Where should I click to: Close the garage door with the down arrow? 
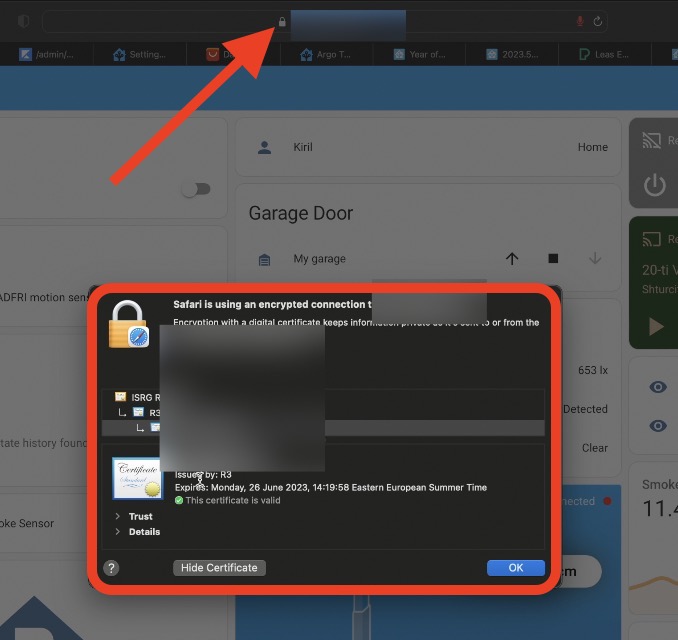point(595,258)
